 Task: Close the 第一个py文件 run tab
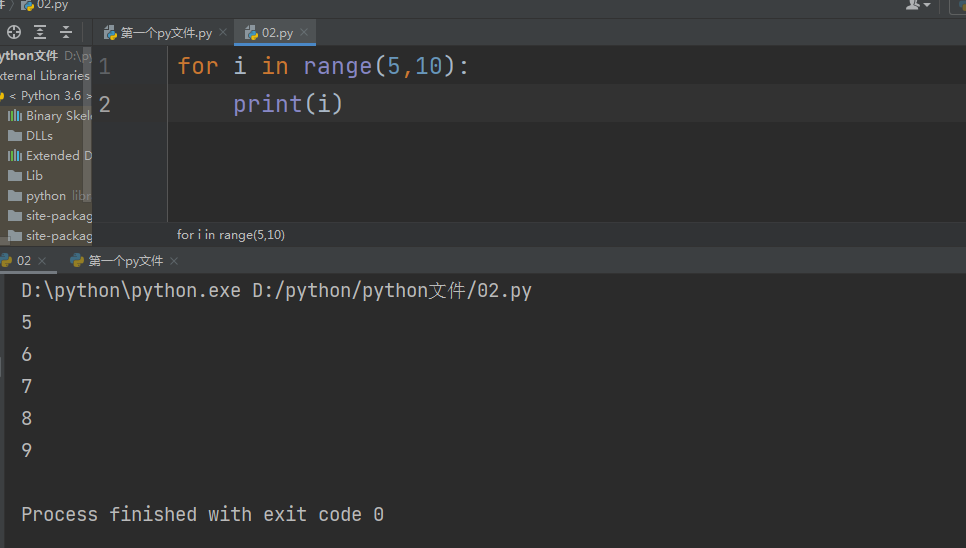point(174,261)
